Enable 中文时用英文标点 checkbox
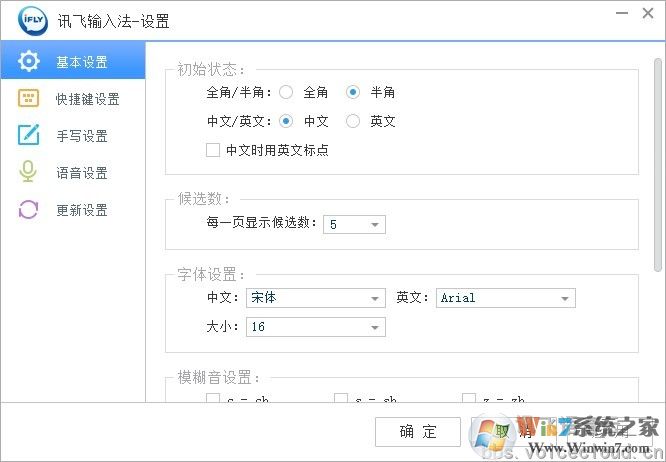The image size is (666, 462). pyautogui.click(x=213, y=150)
